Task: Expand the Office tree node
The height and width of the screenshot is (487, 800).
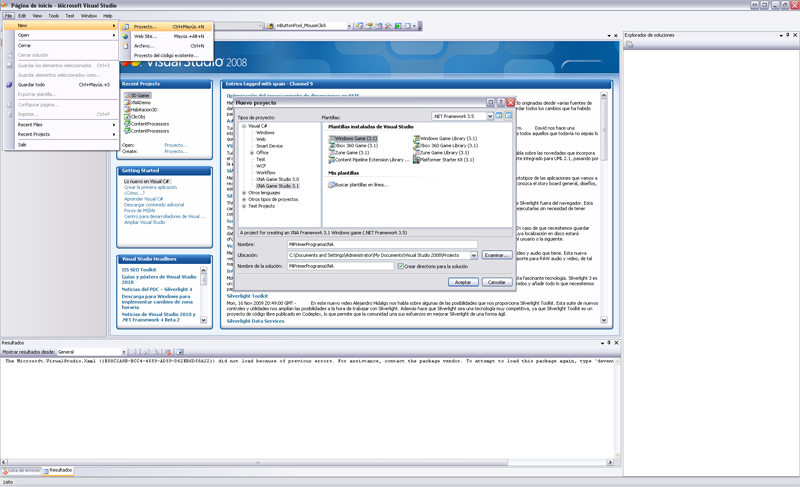Action: (252, 152)
